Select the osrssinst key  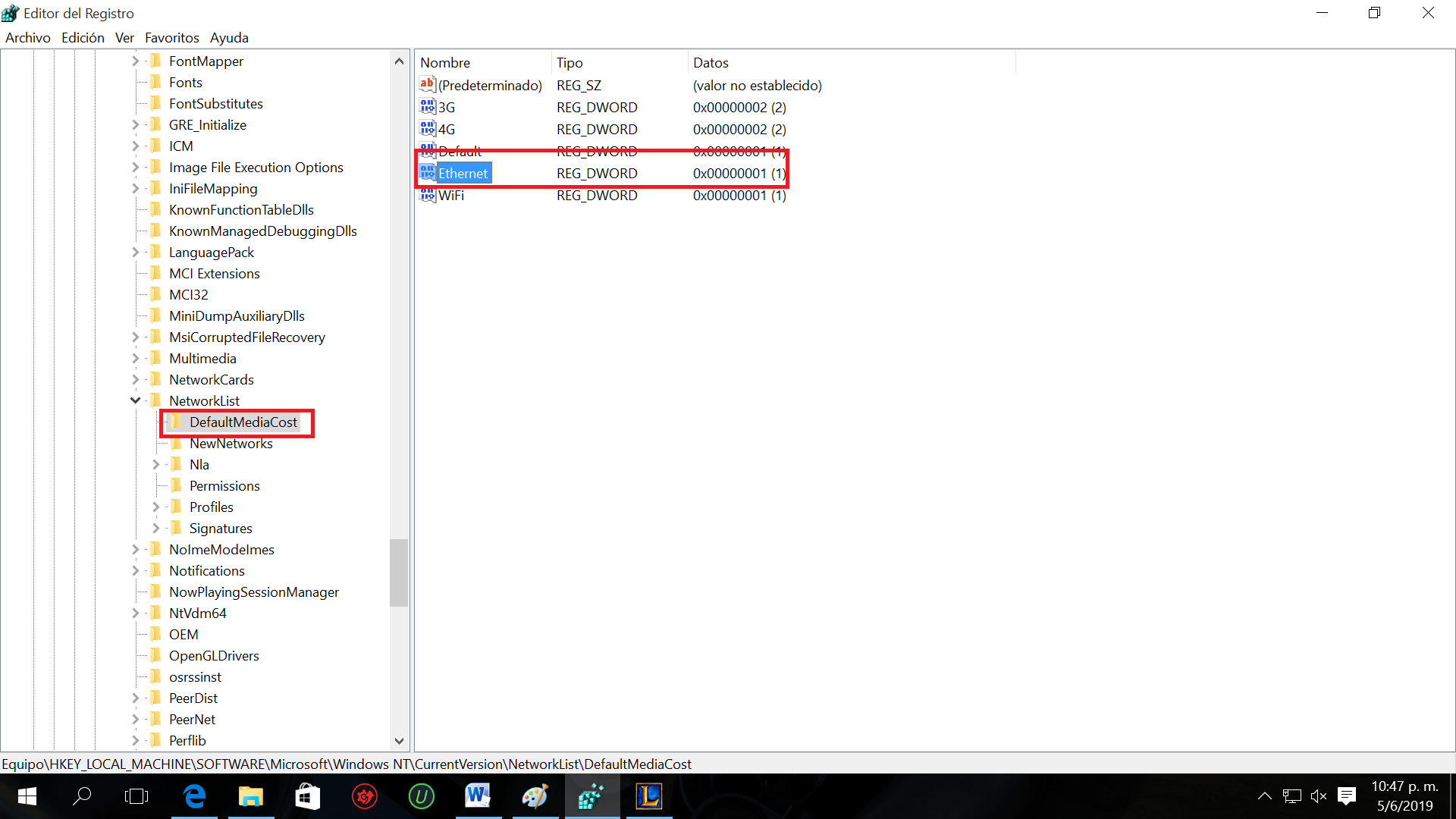(195, 677)
